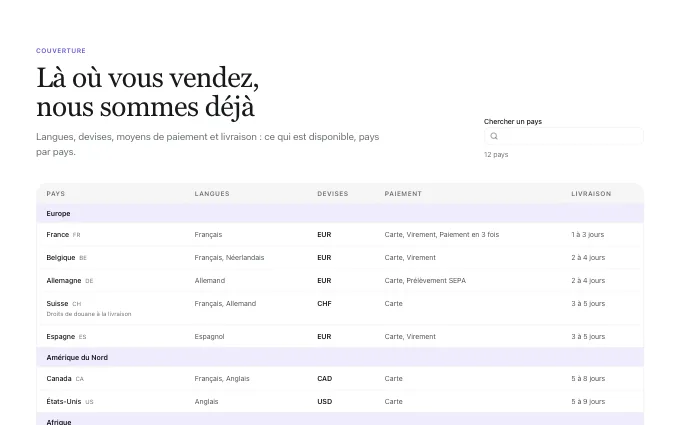Click the CHF currency cell
Image resolution: width=680 pixels, height=425 pixels.
coord(324,304)
